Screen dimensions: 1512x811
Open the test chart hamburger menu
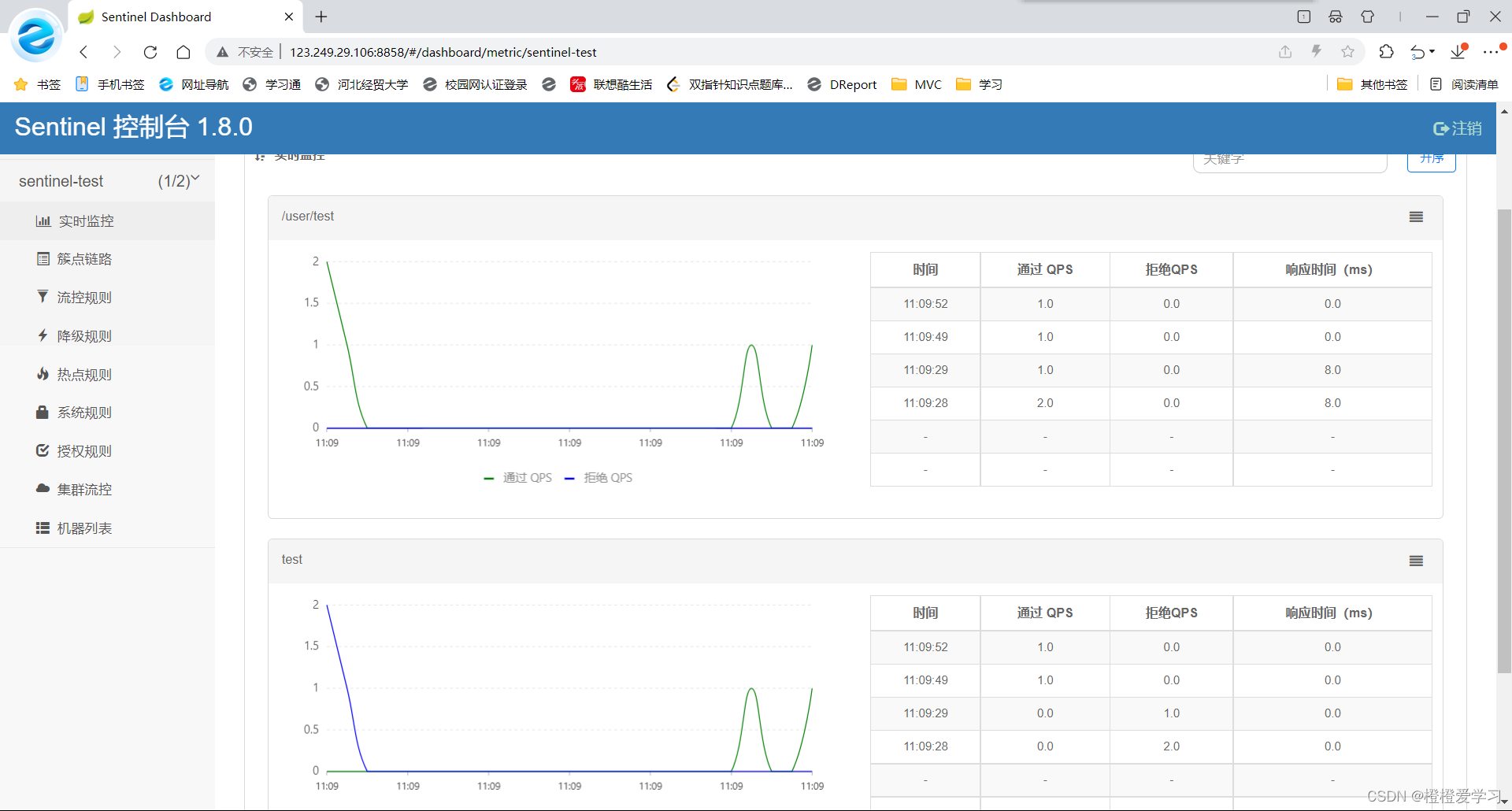[x=1416, y=561]
